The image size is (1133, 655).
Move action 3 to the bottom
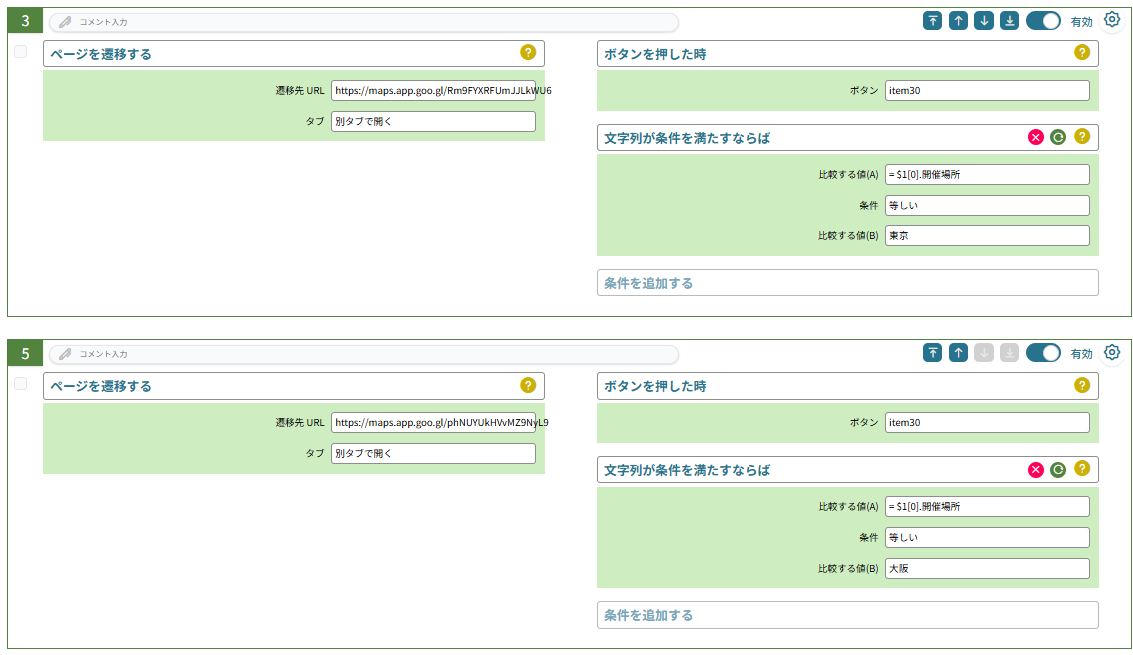coord(1009,21)
